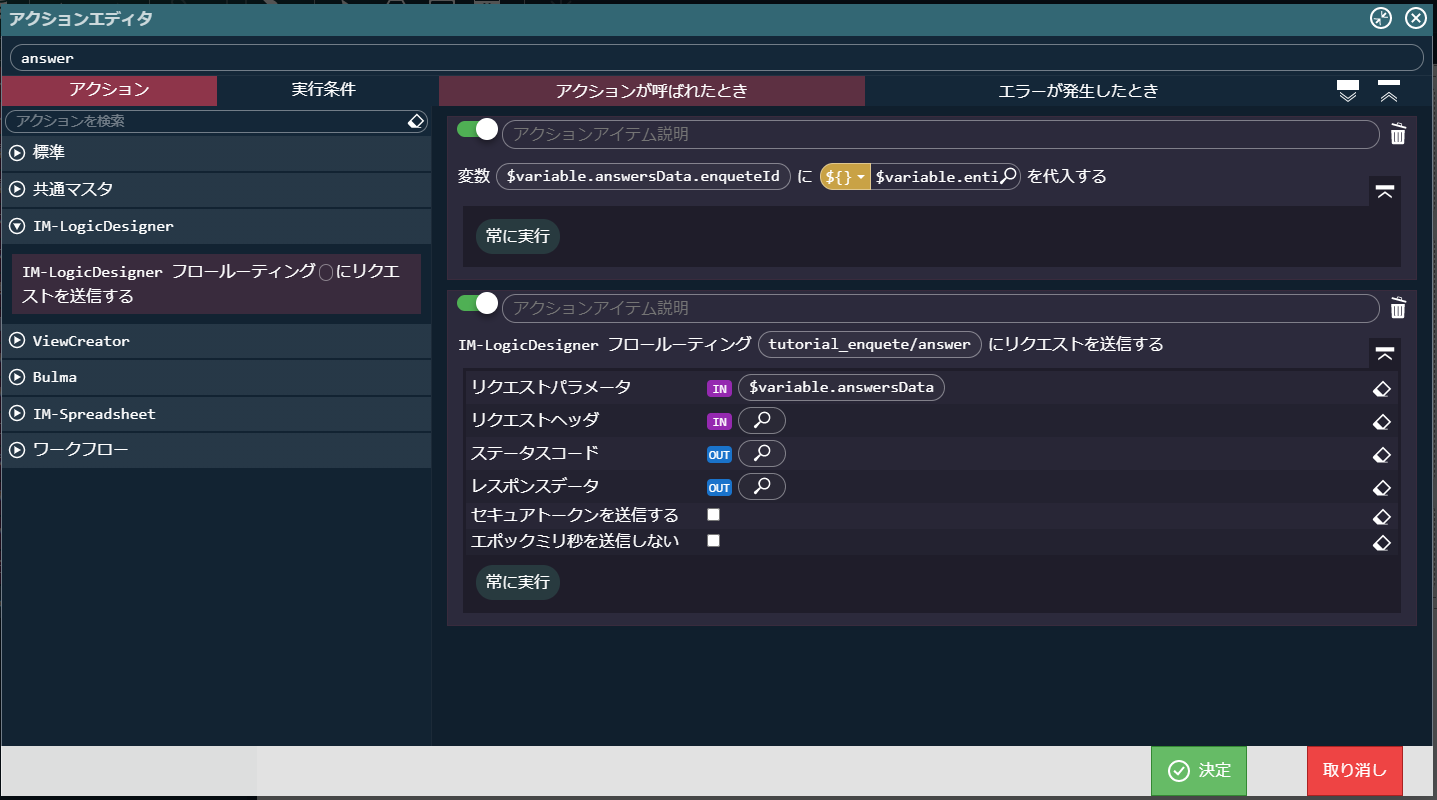Collapse all action items icon

[x=1389, y=91]
